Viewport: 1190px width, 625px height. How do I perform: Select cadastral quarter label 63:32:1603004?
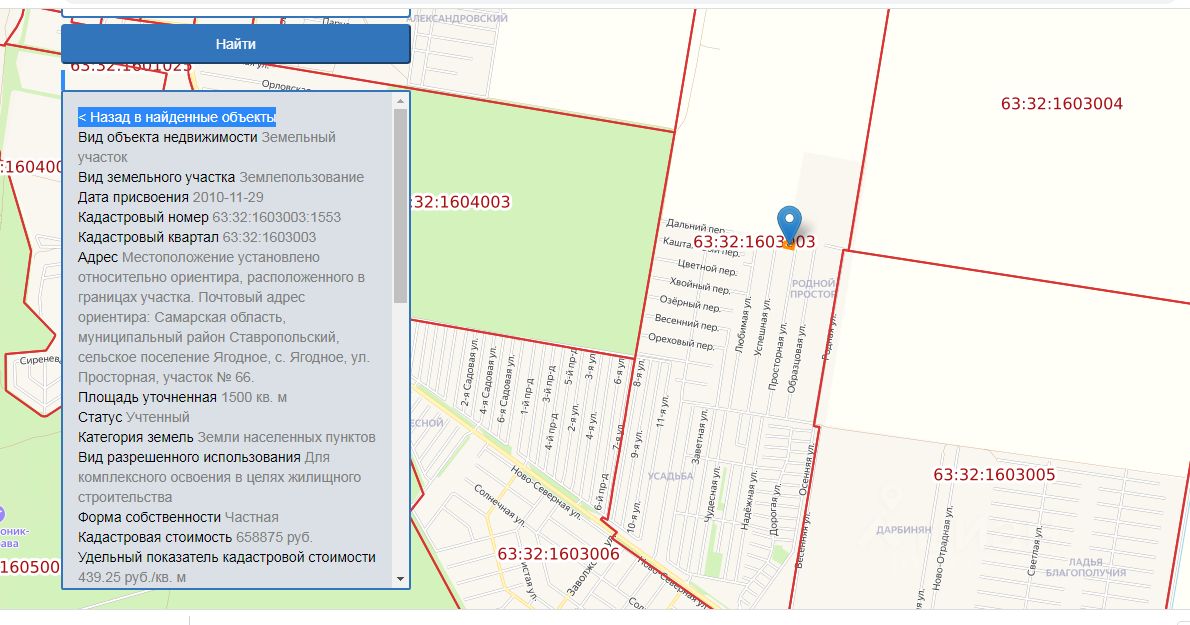1062,104
